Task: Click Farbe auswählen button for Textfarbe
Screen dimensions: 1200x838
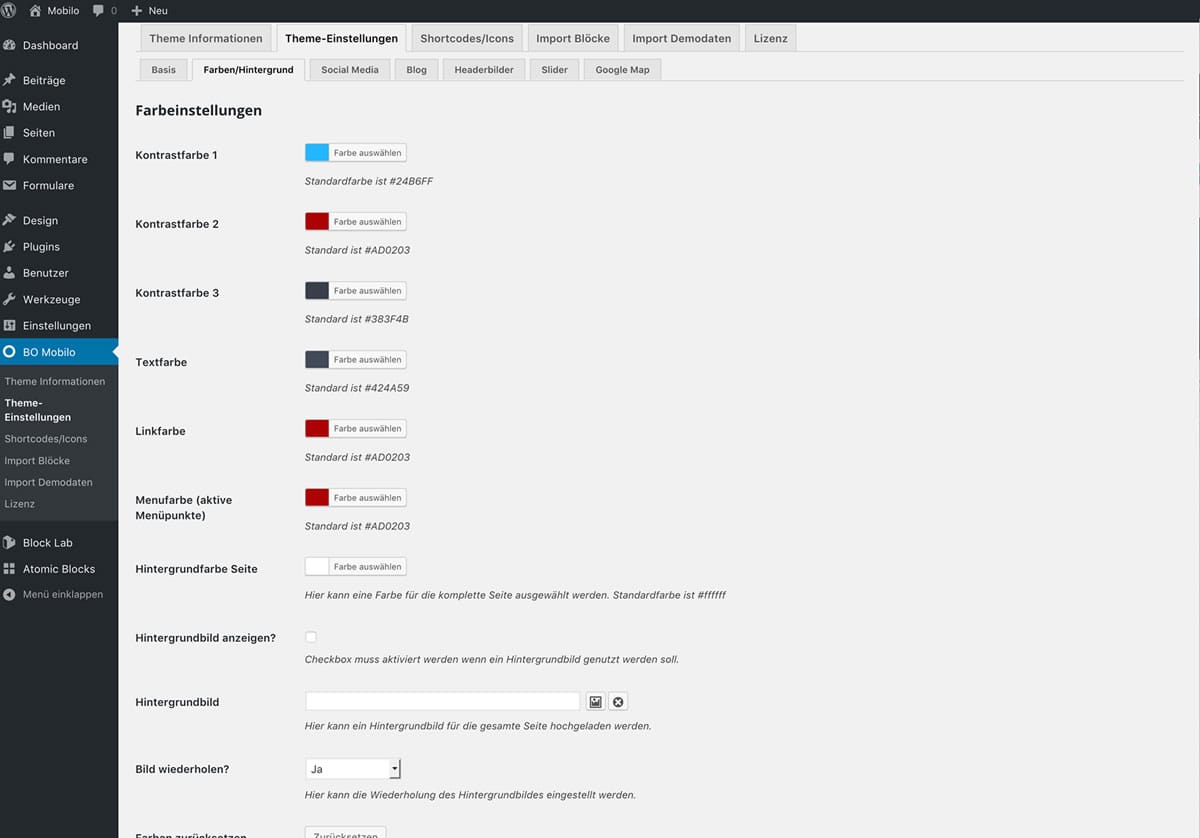Action: pyautogui.click(x=367, y=360)
